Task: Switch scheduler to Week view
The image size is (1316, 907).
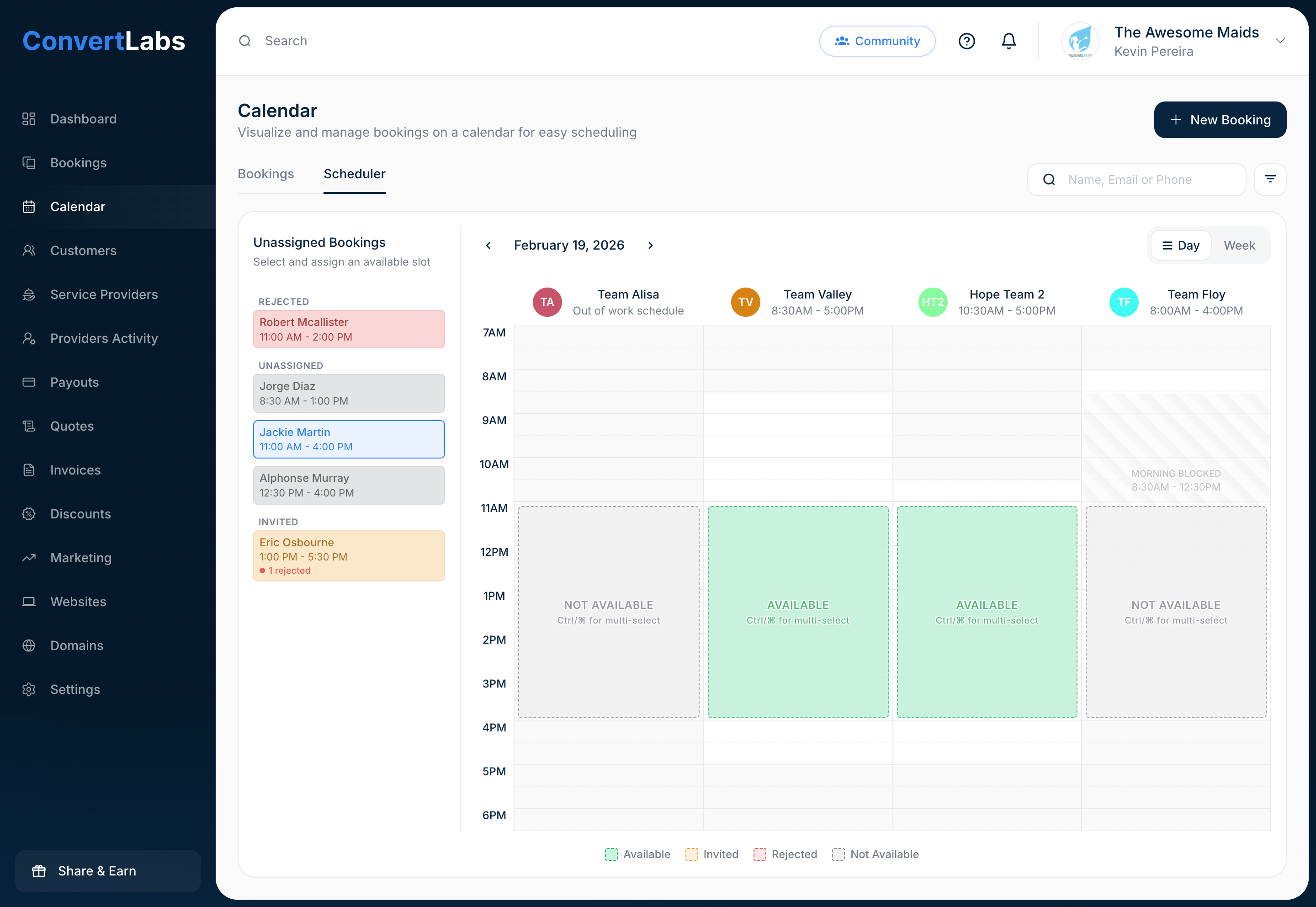Action: [x=1239, y=245]
